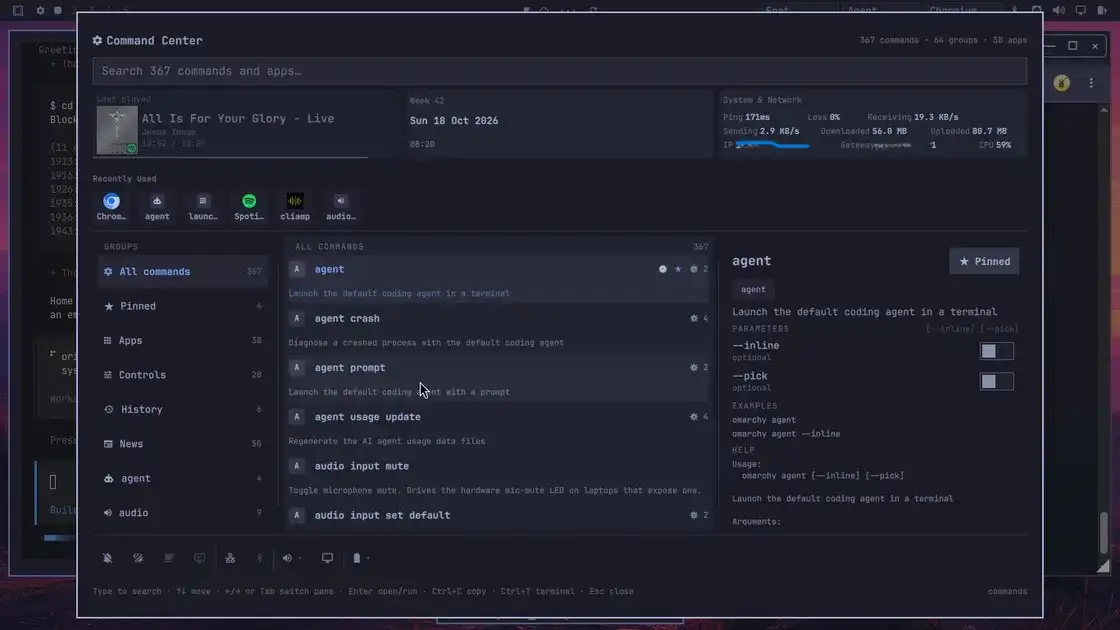Select the audio group in the sidebar

(183, 512)
